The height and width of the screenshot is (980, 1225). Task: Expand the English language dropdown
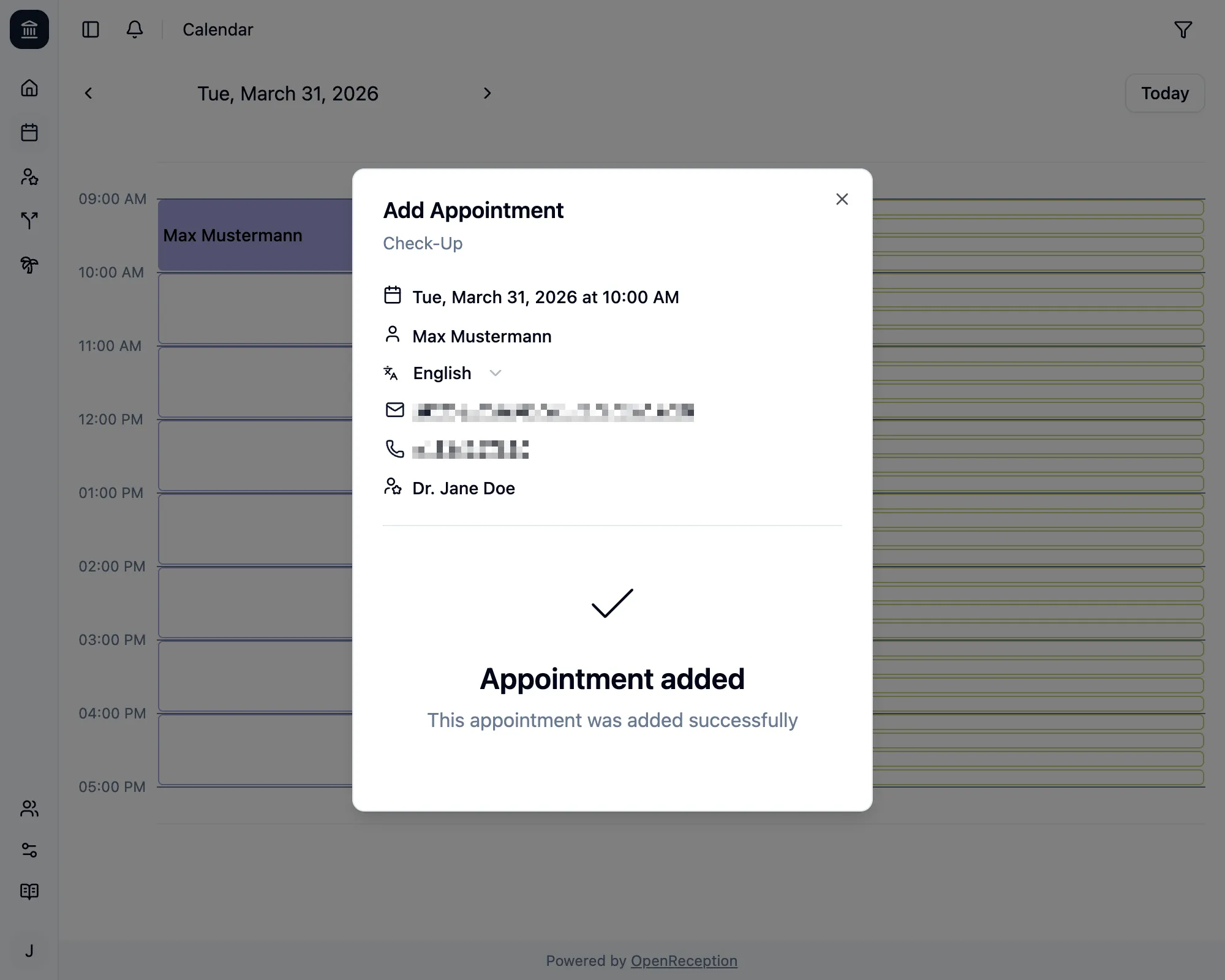(457, 373)
